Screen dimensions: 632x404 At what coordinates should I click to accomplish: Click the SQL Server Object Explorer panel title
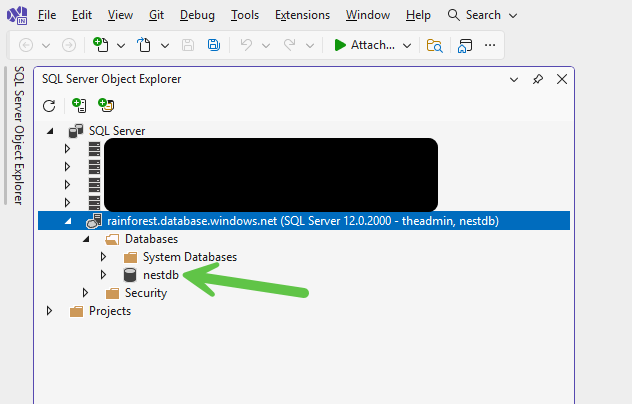click(x=112, y=79)
